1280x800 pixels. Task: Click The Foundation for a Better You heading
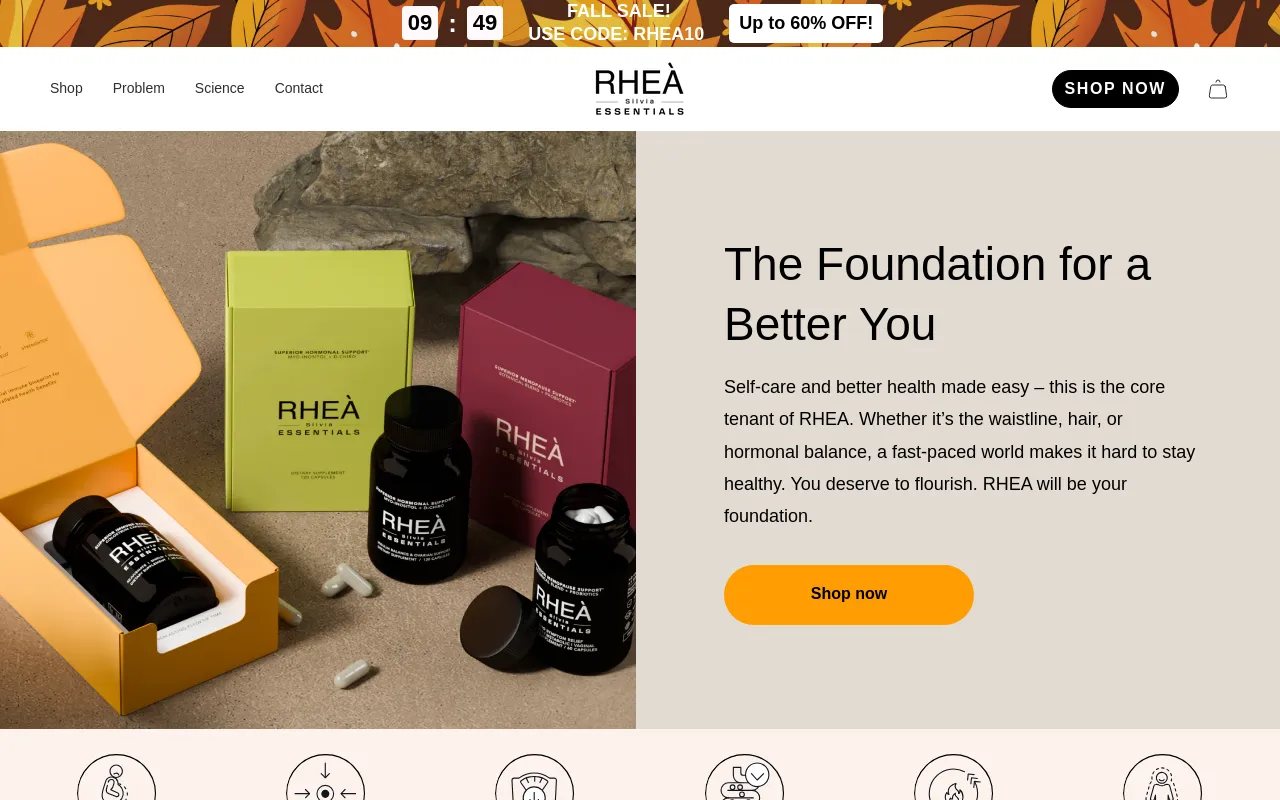click(937, 294)
